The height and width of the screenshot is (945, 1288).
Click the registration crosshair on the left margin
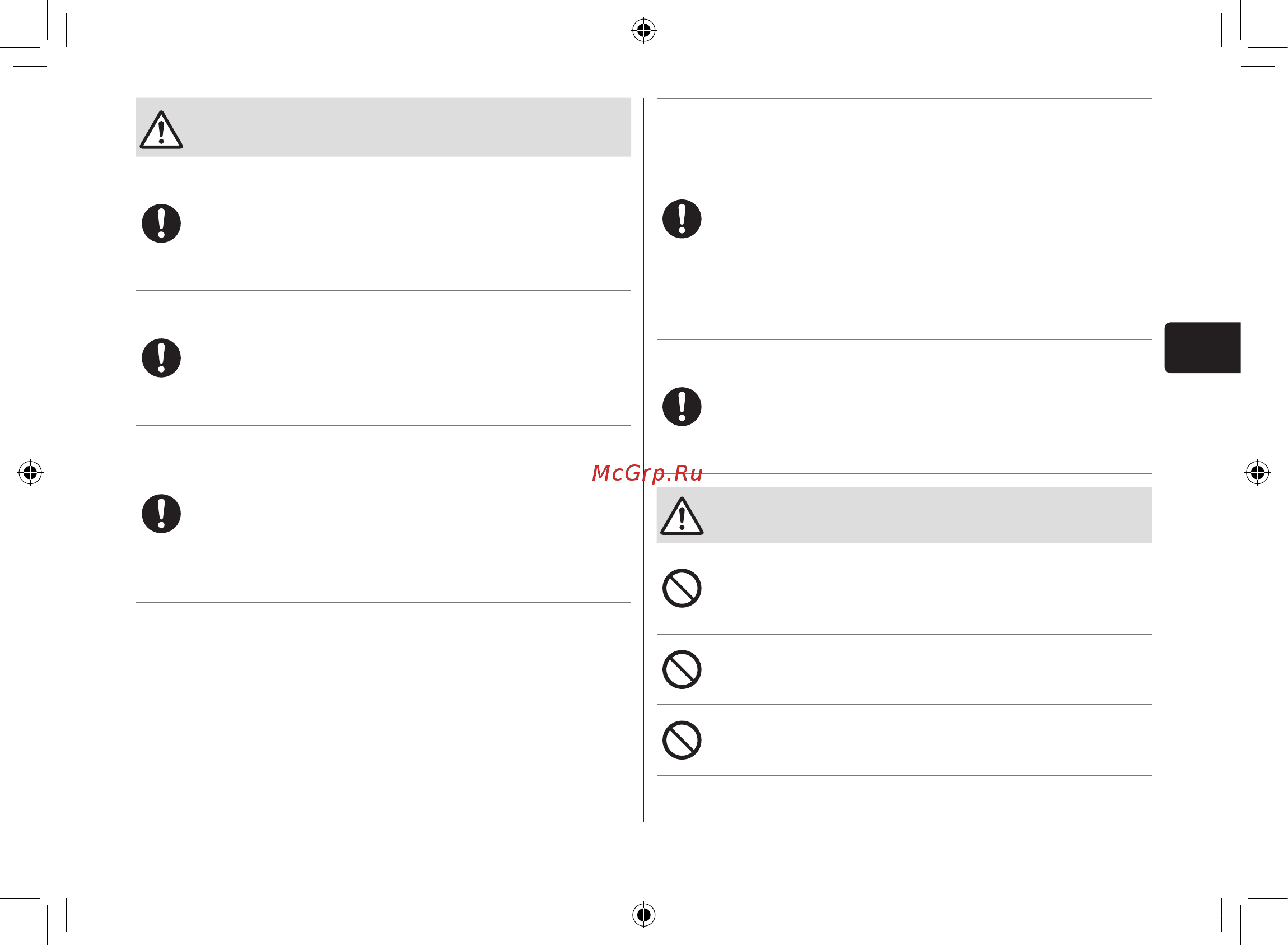(x=30, y=473)
